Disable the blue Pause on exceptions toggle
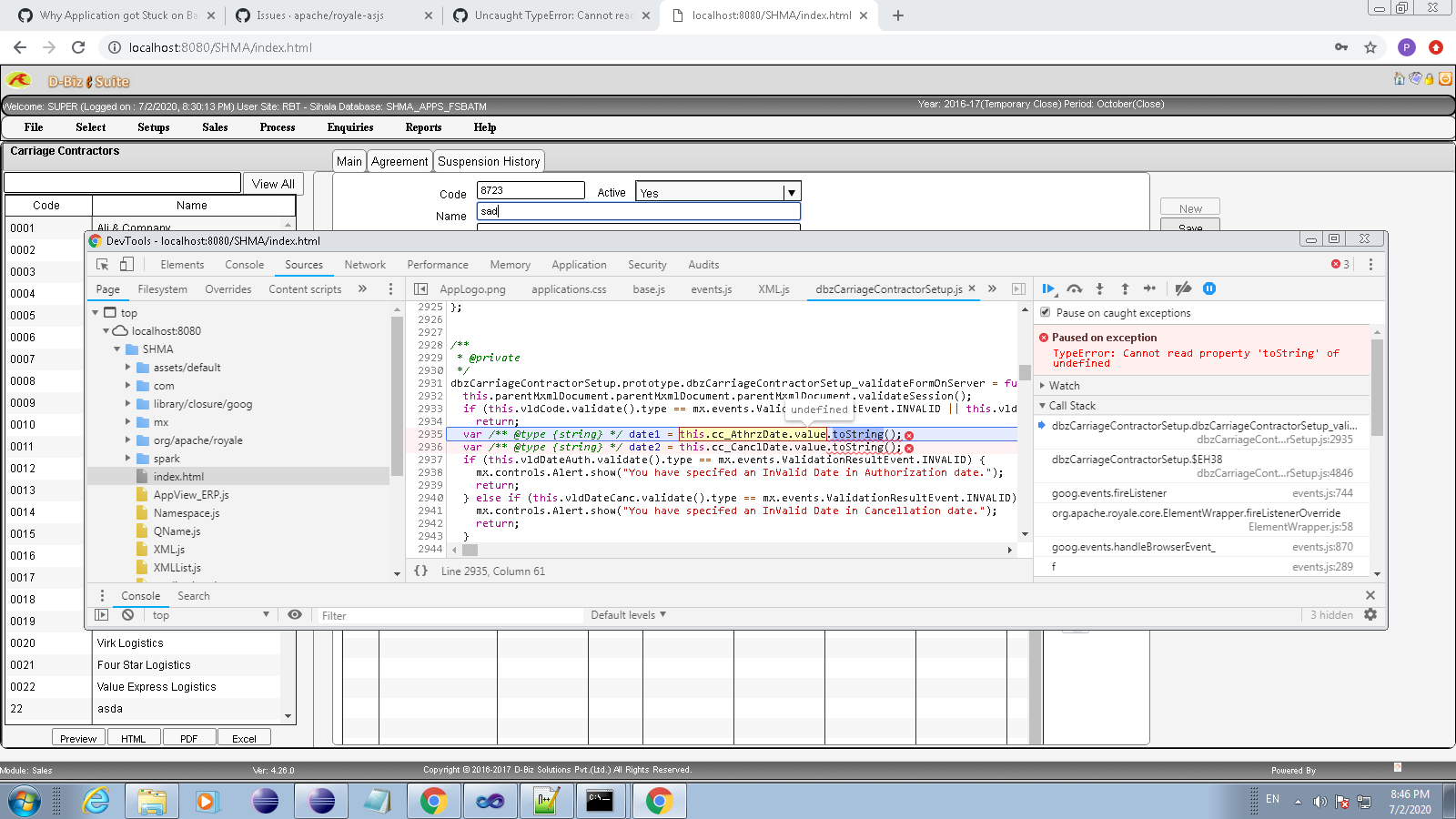The image size is (1456, 819). 1209,288
